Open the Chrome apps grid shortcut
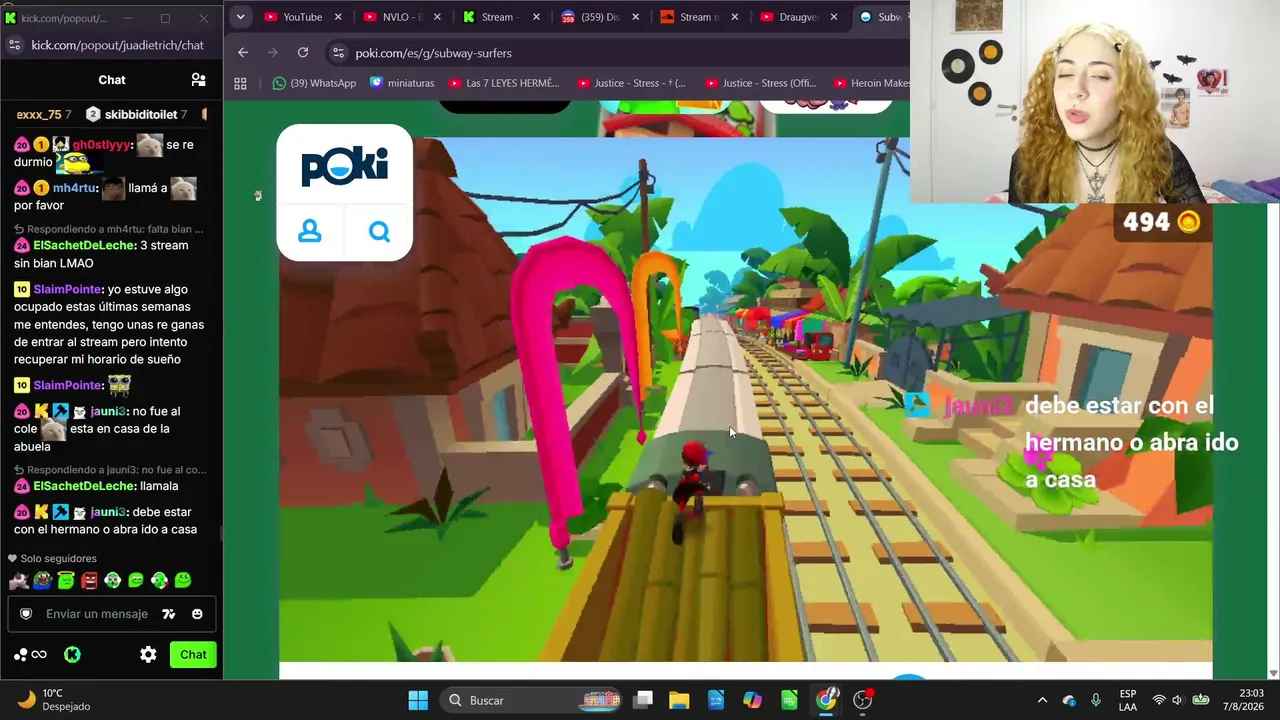This screenshot has height=720, width=1280. 240,83
